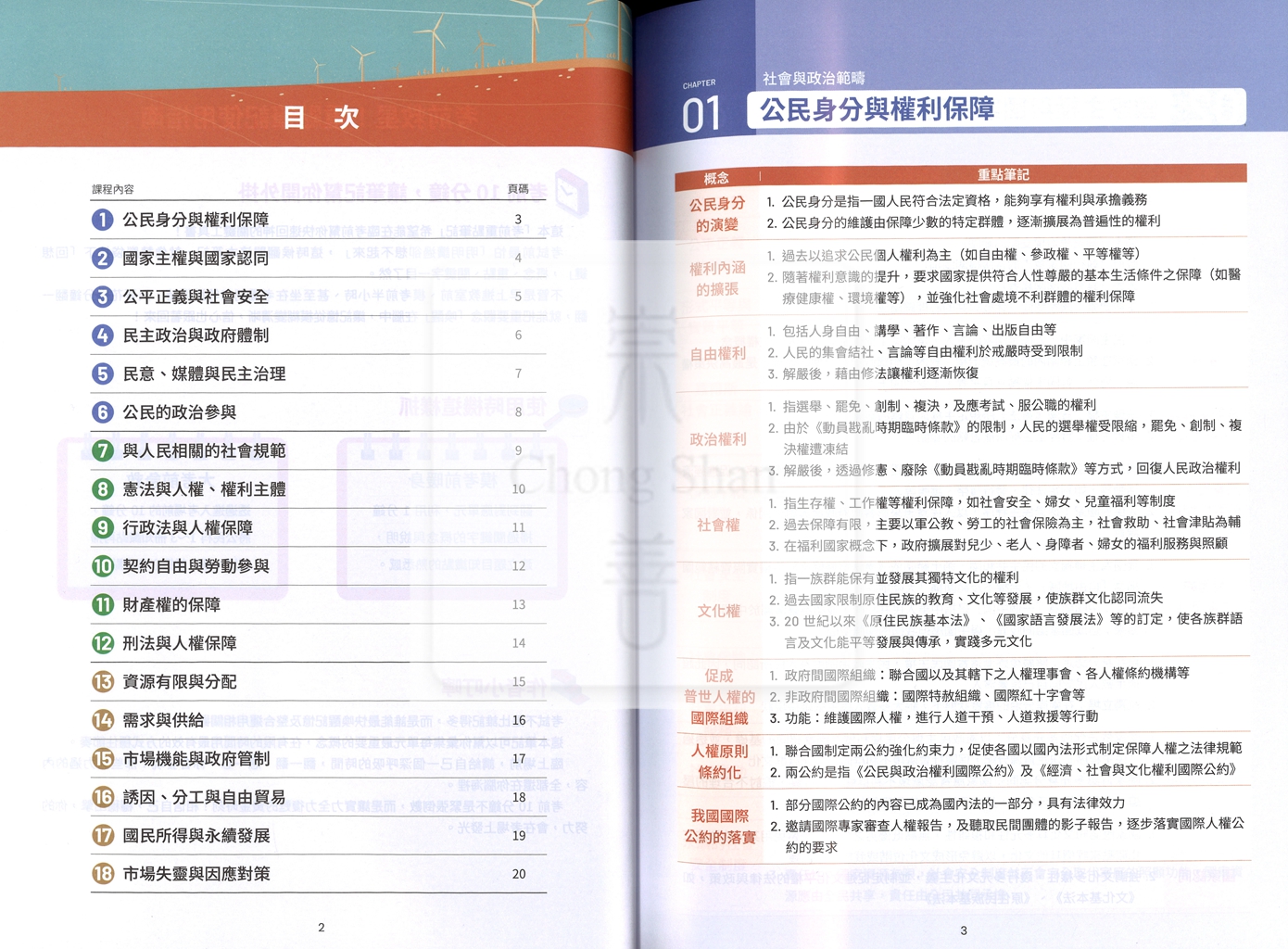The height and width of the screenshot is (949, 1288).
Task: Select the entry 公平正義與社會安全
Action: (196, 297)
